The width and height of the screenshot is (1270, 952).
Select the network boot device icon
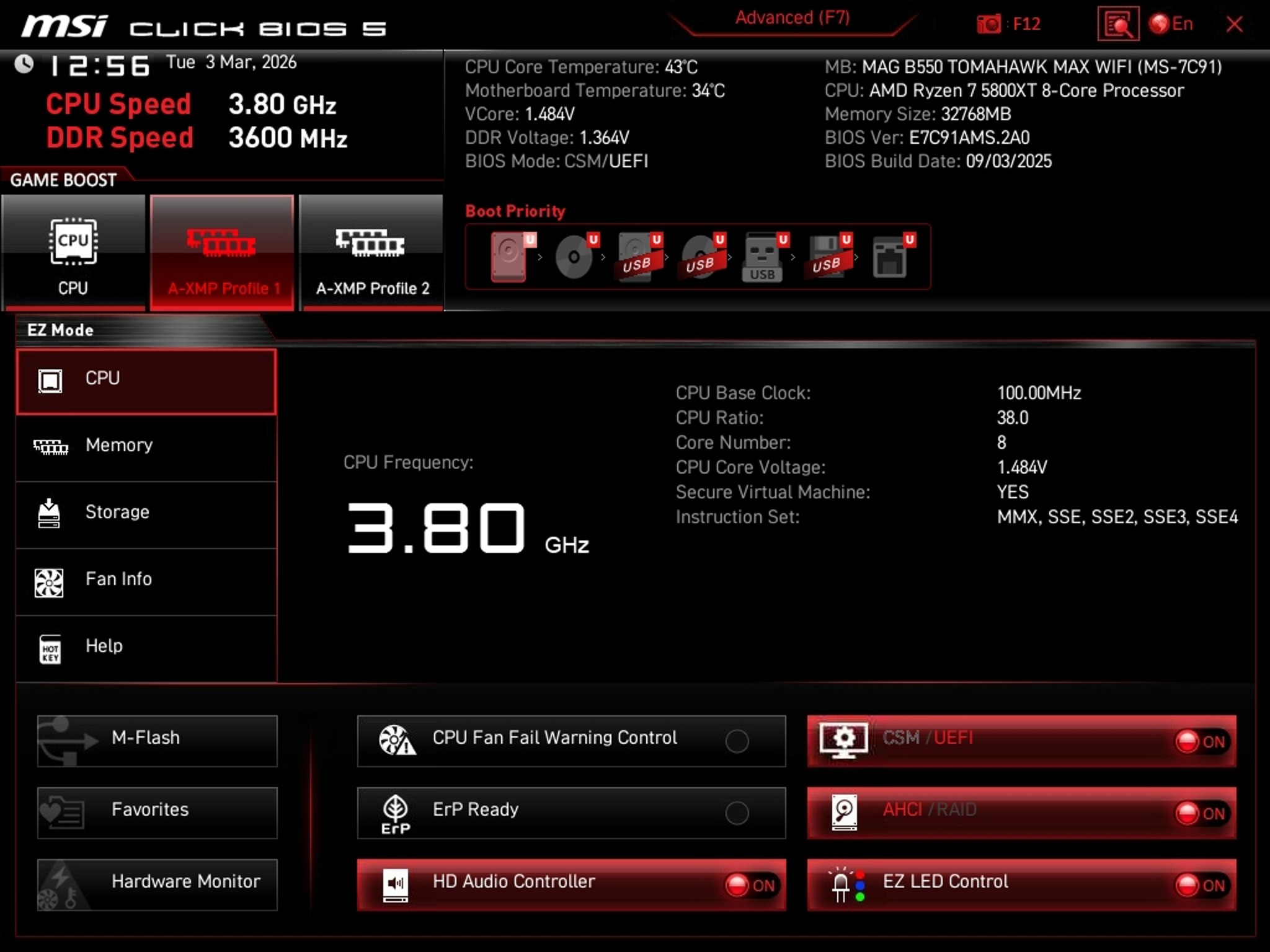[893, 257]
